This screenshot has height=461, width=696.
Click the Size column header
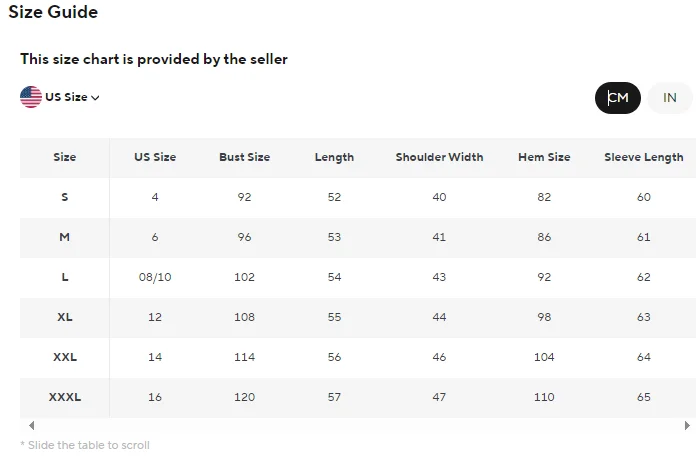pyautogui.click(x=65, y=157)
